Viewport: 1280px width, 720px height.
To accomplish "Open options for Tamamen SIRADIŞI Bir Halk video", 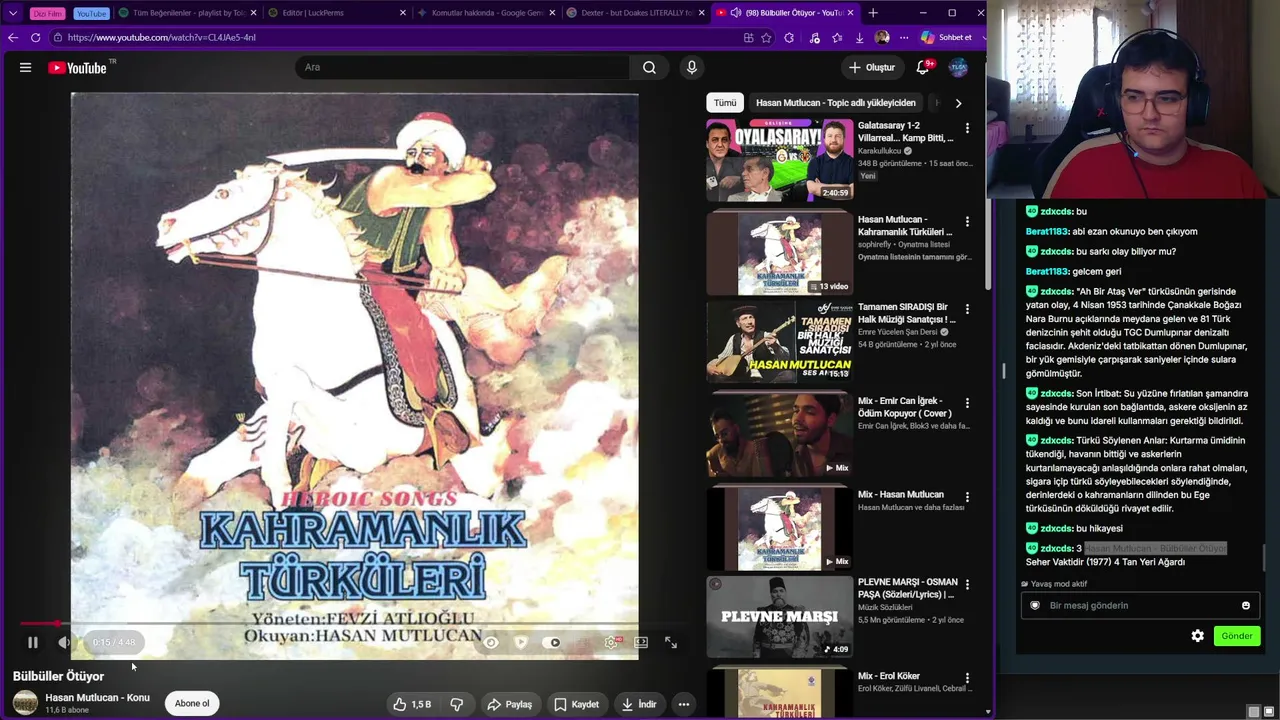I will 967,309.
